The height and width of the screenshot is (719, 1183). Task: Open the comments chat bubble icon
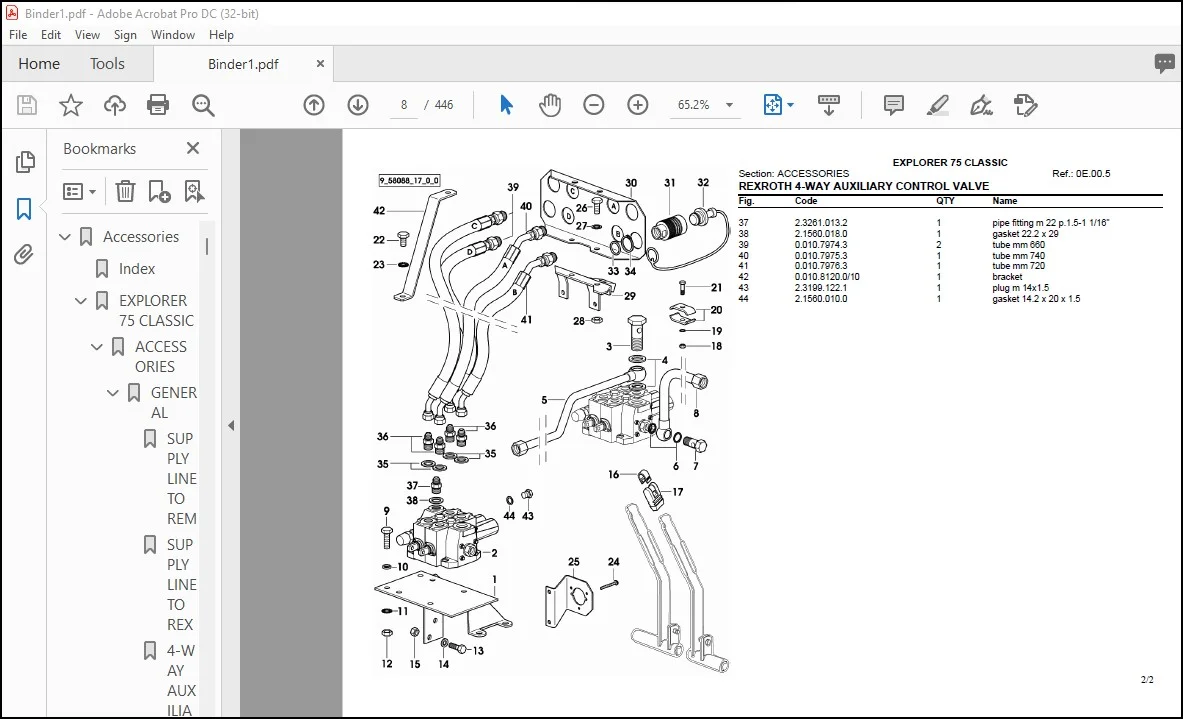coord(1164,63)
